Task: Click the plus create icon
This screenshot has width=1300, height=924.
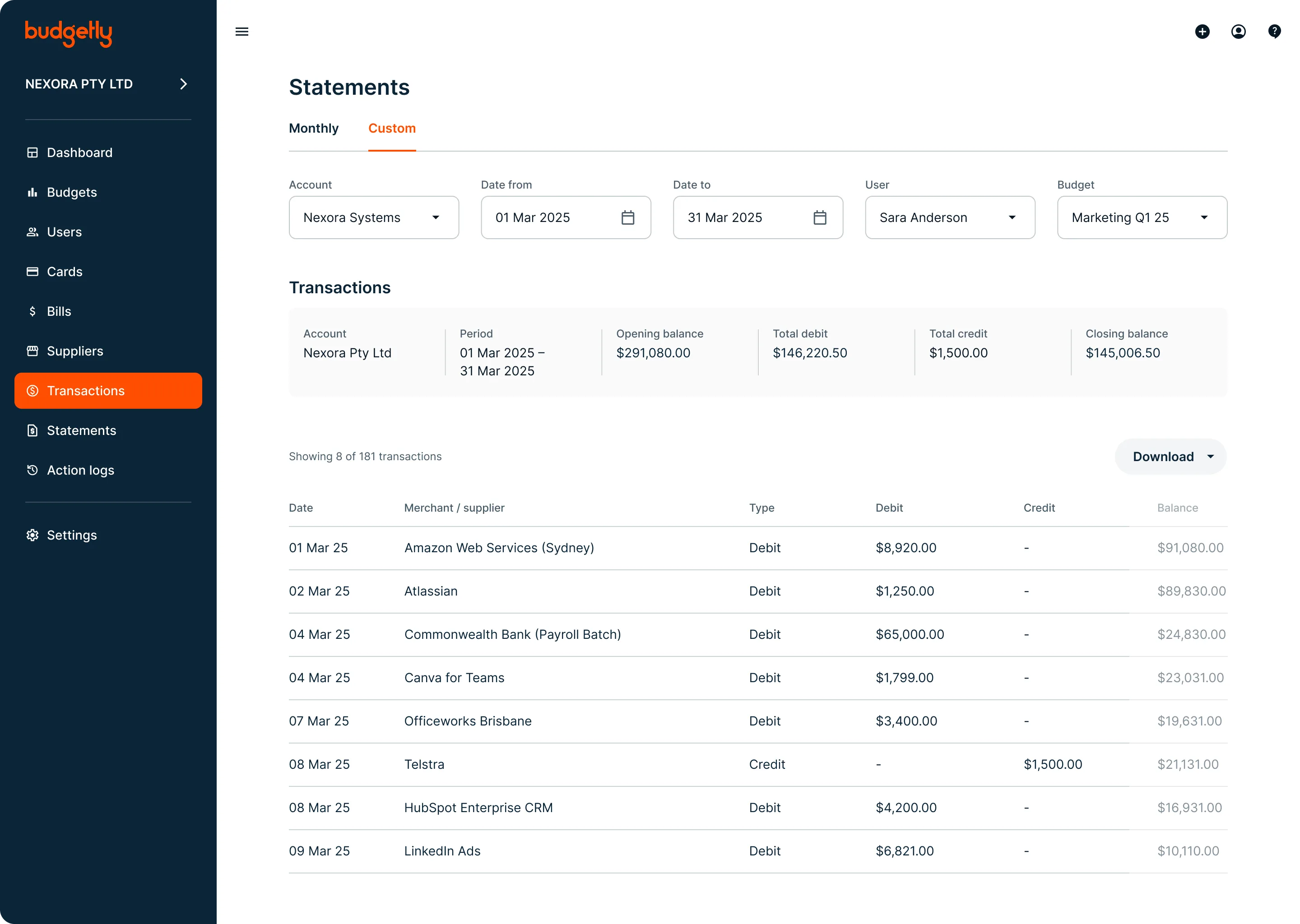Action: [1202, 32]
